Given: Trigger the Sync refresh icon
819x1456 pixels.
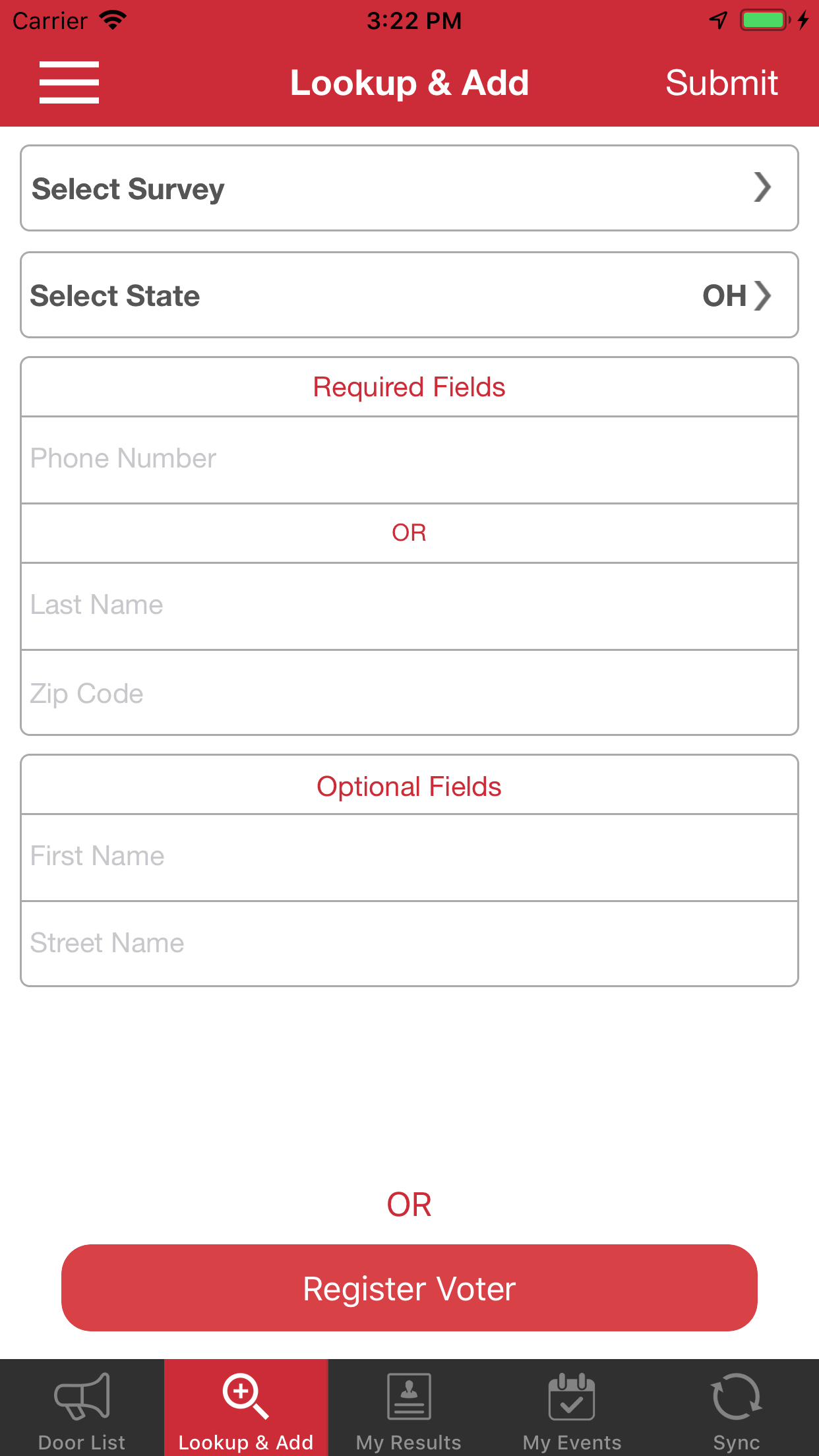Looking at the screenshot, I should [735, 1396].
